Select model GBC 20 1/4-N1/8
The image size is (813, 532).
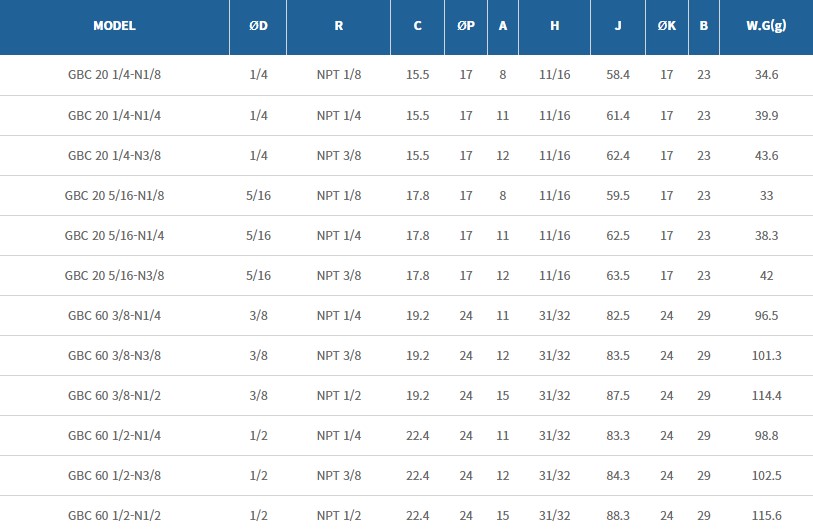(x=114, y=75)
